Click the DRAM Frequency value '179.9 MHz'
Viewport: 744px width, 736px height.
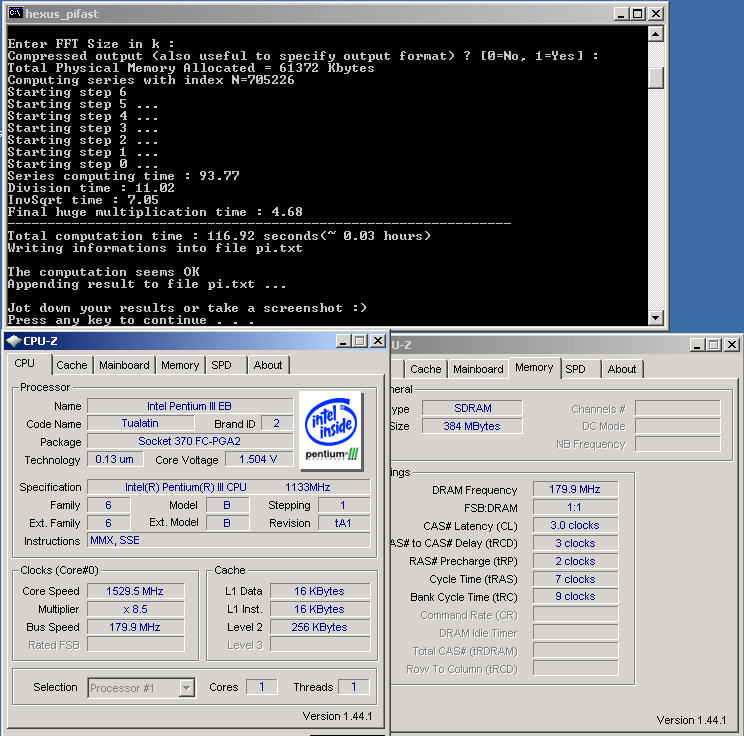pyautogui.click(x=576, y=489)
